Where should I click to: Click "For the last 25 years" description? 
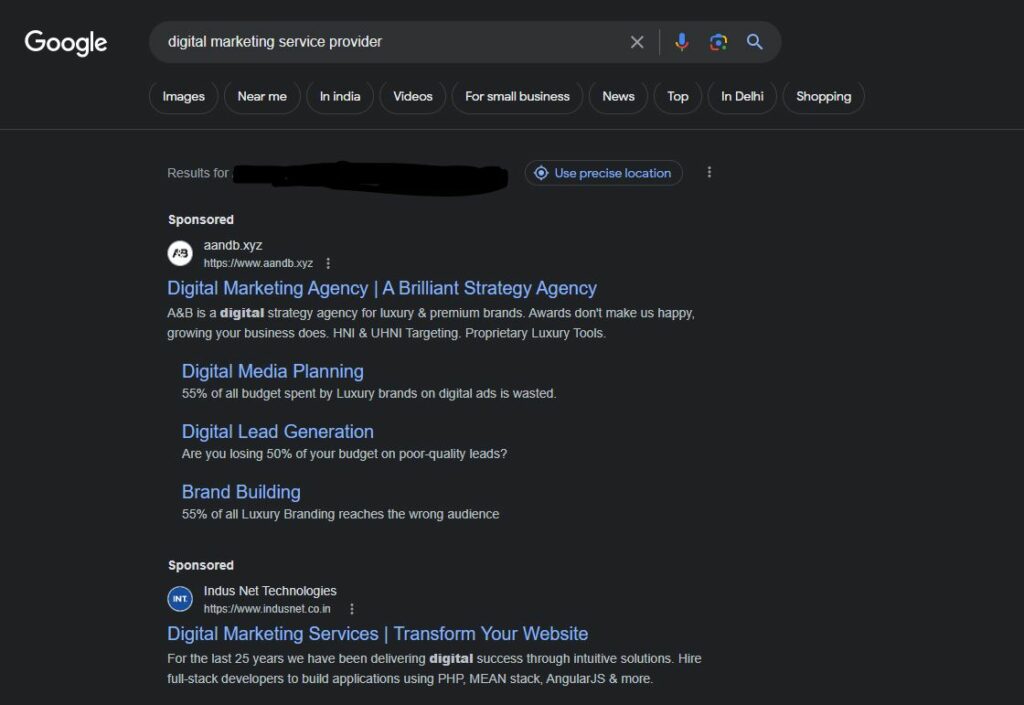tap(434, 668)
